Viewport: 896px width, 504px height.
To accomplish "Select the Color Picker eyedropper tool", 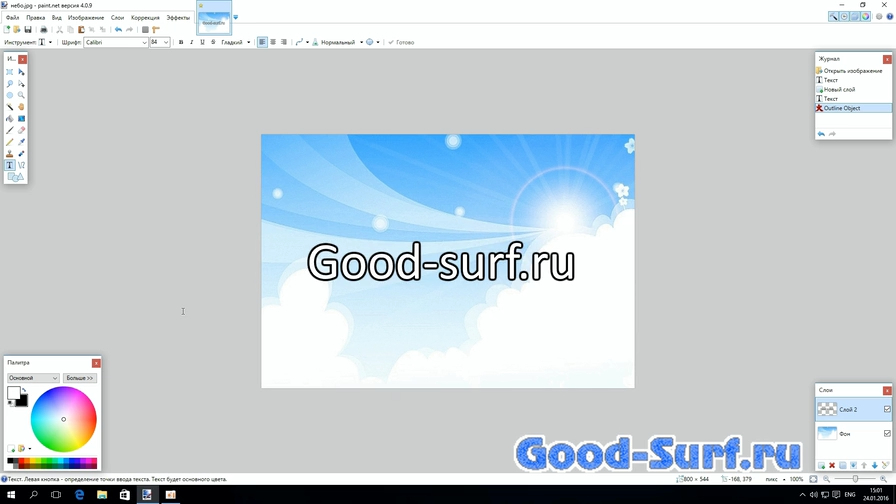I will pyautogui.click(x=21, y=142).
